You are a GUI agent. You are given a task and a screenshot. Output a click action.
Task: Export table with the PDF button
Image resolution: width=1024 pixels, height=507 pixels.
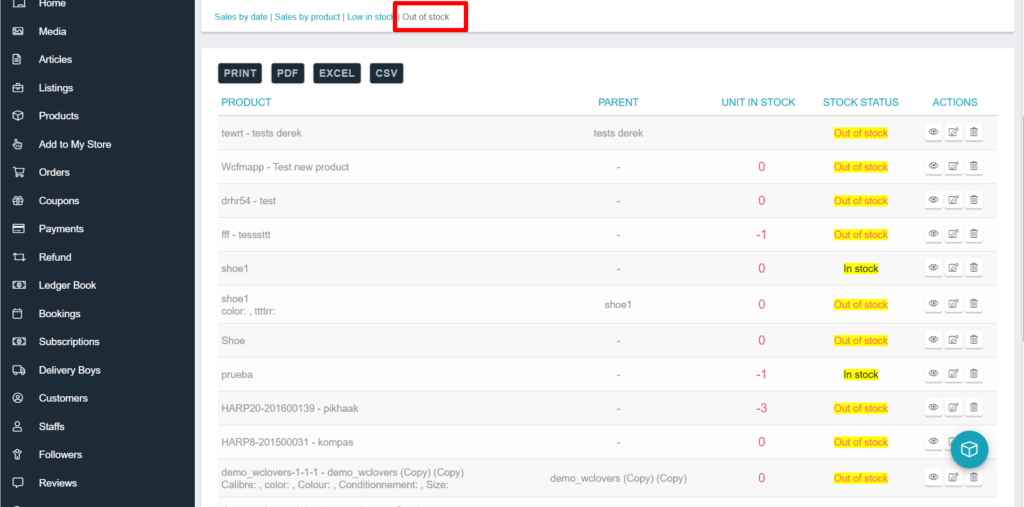pyautogui.click(x=287, y=73)
